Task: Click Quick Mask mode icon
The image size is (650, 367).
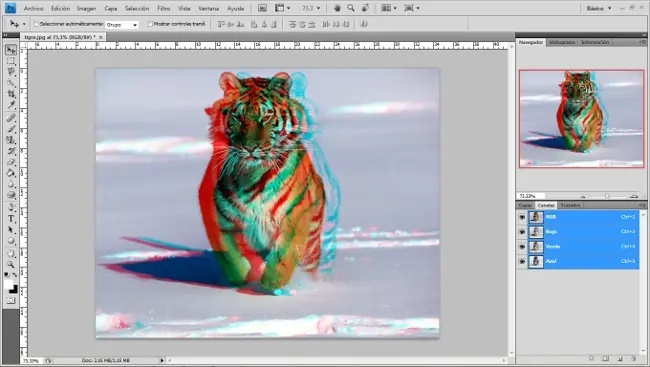Action: point(11,300)
